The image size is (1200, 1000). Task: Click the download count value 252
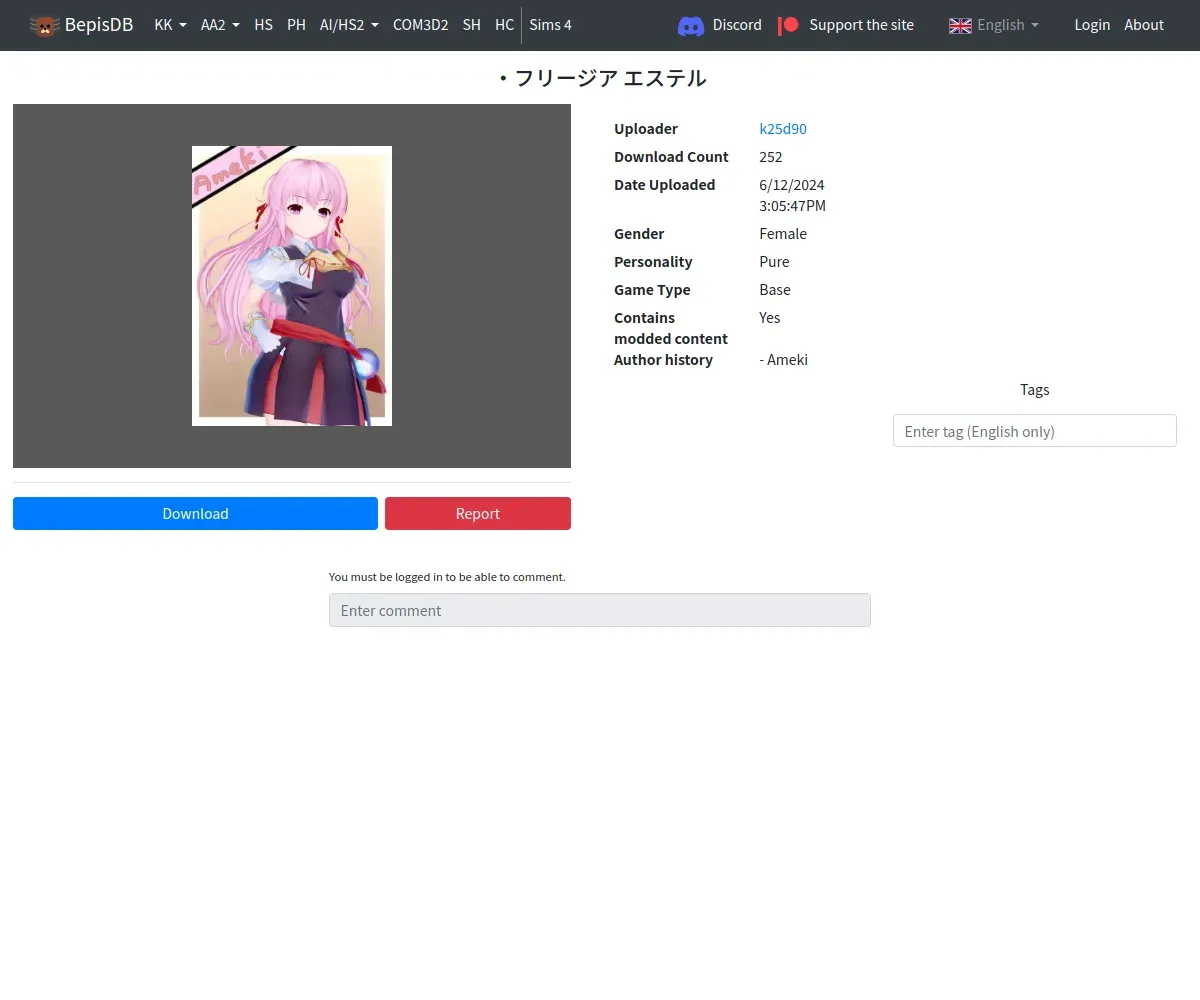point(771,157)
